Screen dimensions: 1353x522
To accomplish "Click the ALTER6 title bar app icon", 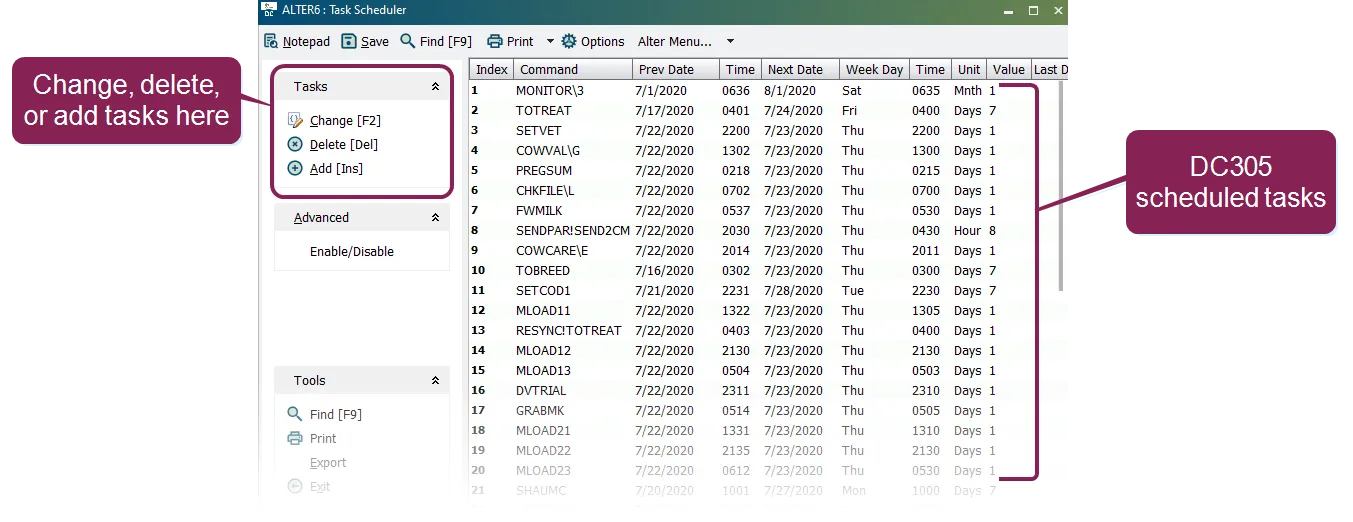I will [x=269, y=10].
